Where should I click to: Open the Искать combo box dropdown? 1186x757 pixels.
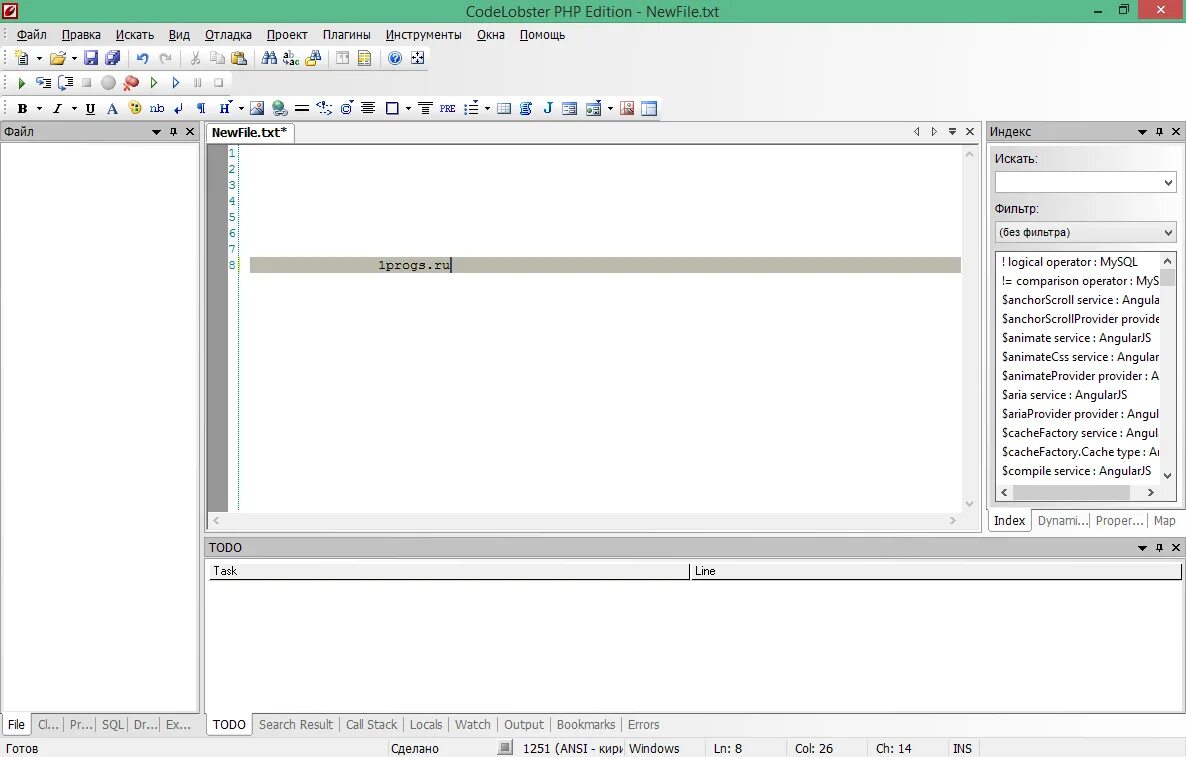point(1168,182)
